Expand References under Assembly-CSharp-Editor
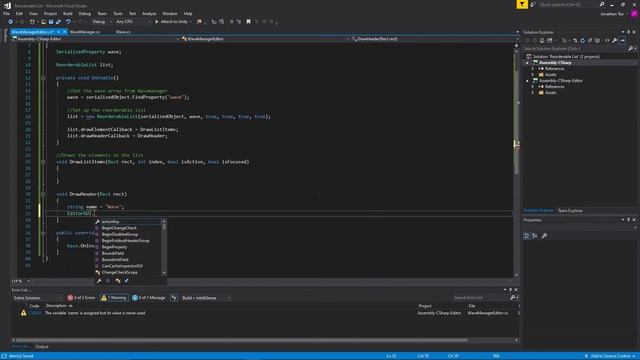This screenshot has height=360, width=640. coord(533,87)
